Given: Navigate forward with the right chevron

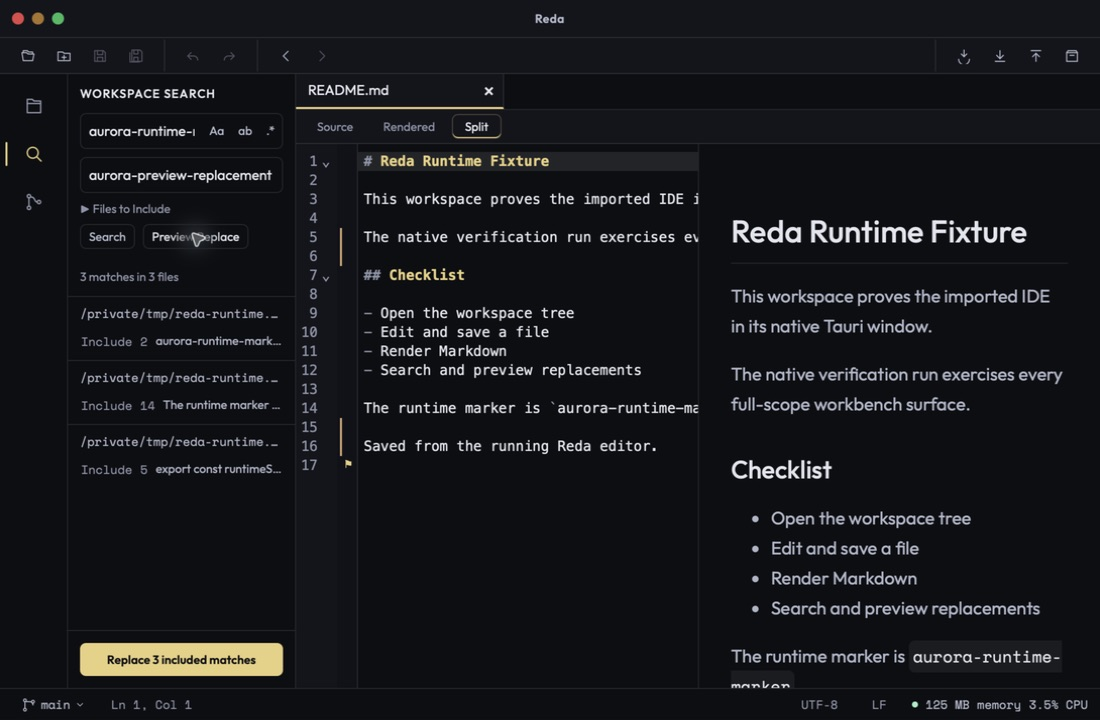Looking at the screenshot, I should point(321,56).
